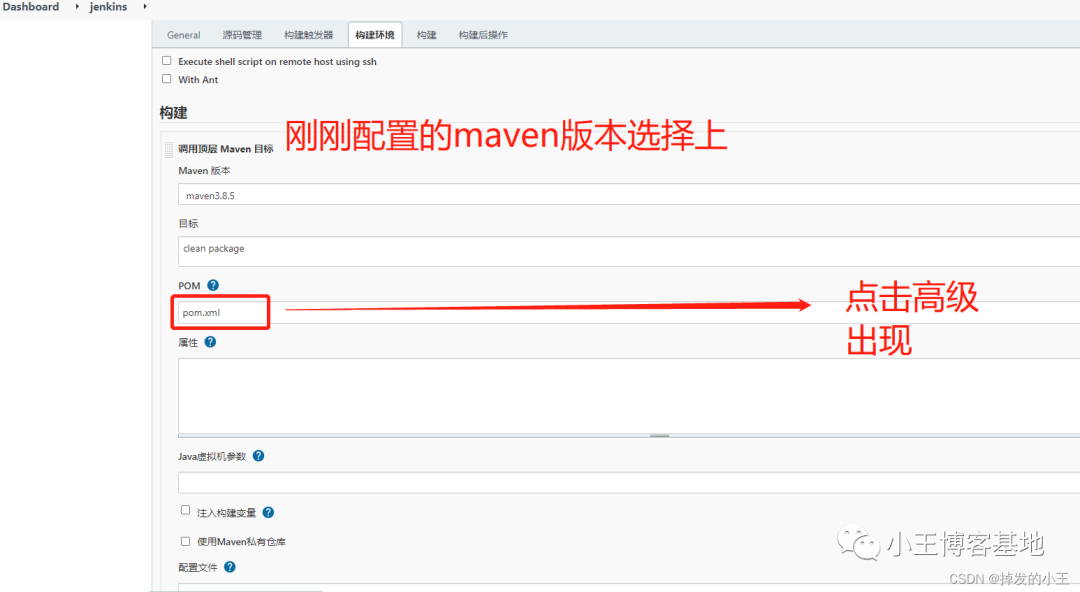Open the help icon next to POM

213,285
